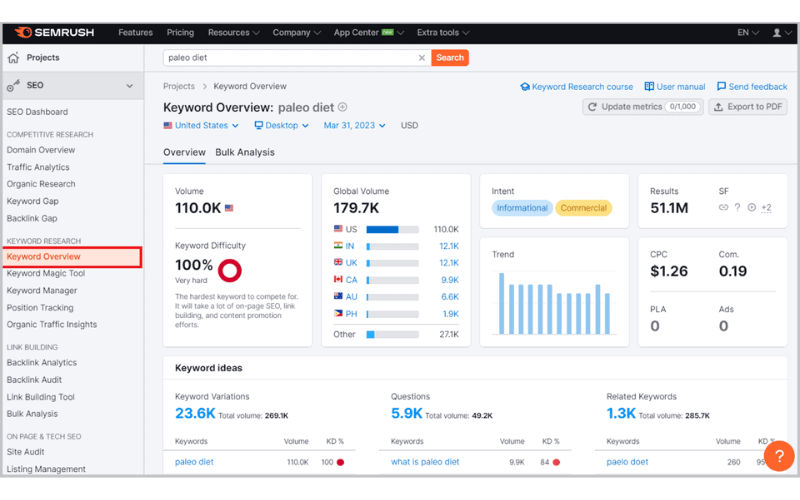Click the link SERP feature icon
800x500 pixels.
pyautogui.click(x=723, y=207)
